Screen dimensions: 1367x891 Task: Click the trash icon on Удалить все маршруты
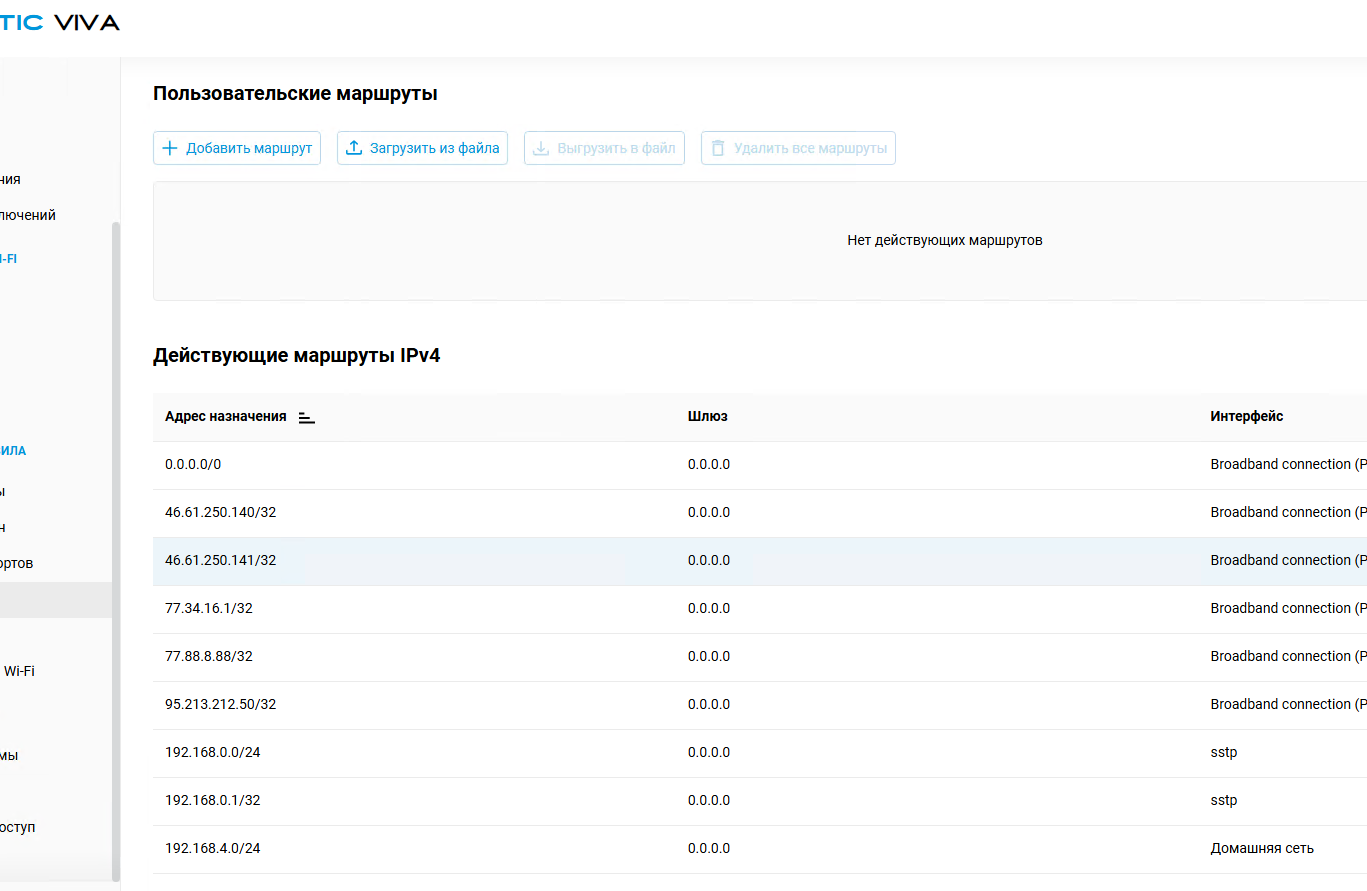(x=717, y=148)
